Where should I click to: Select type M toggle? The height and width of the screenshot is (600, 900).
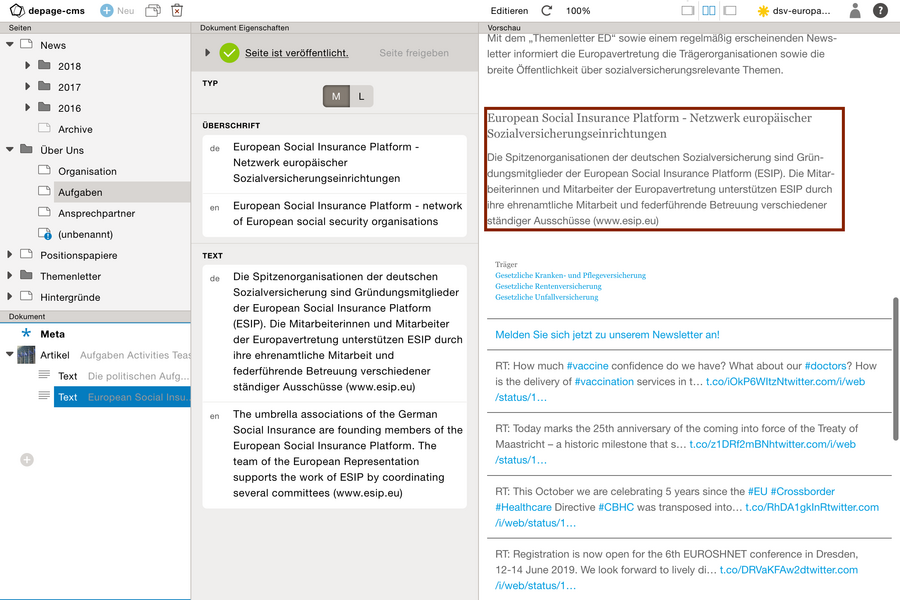tap(336, 96)
